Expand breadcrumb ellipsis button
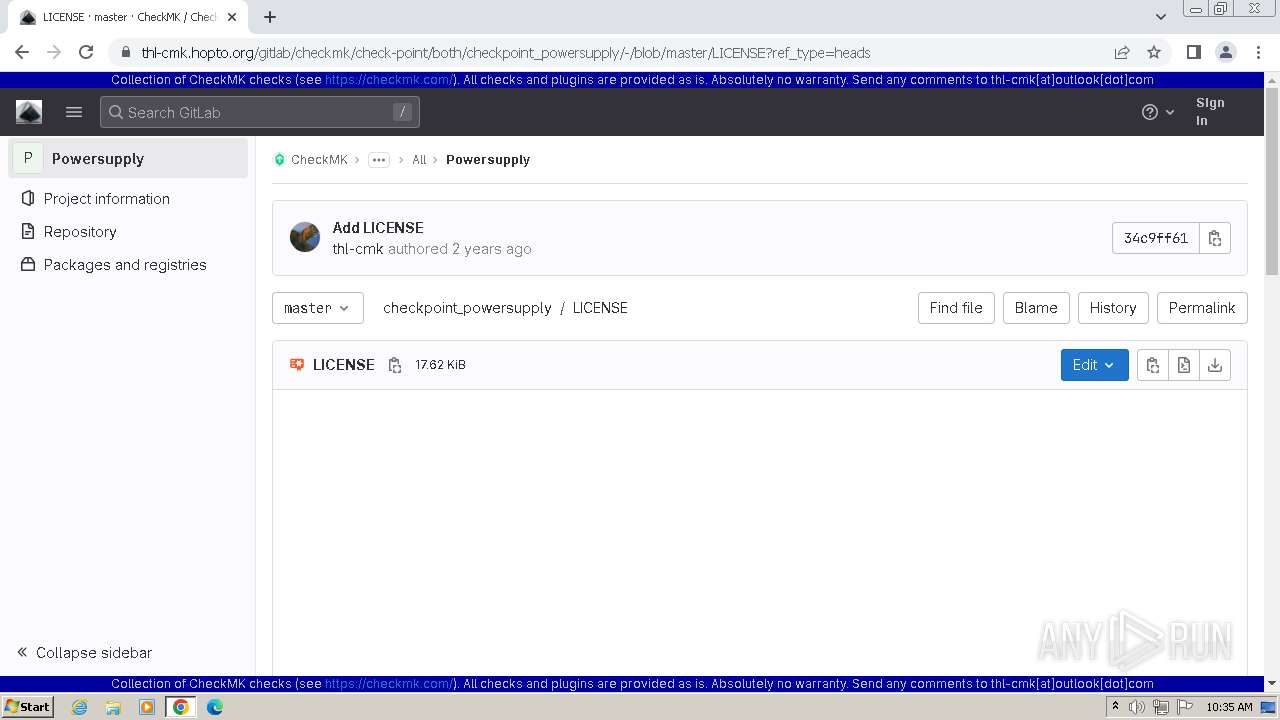The height and width of the screenshot is (720, 1280). (379, 160)
